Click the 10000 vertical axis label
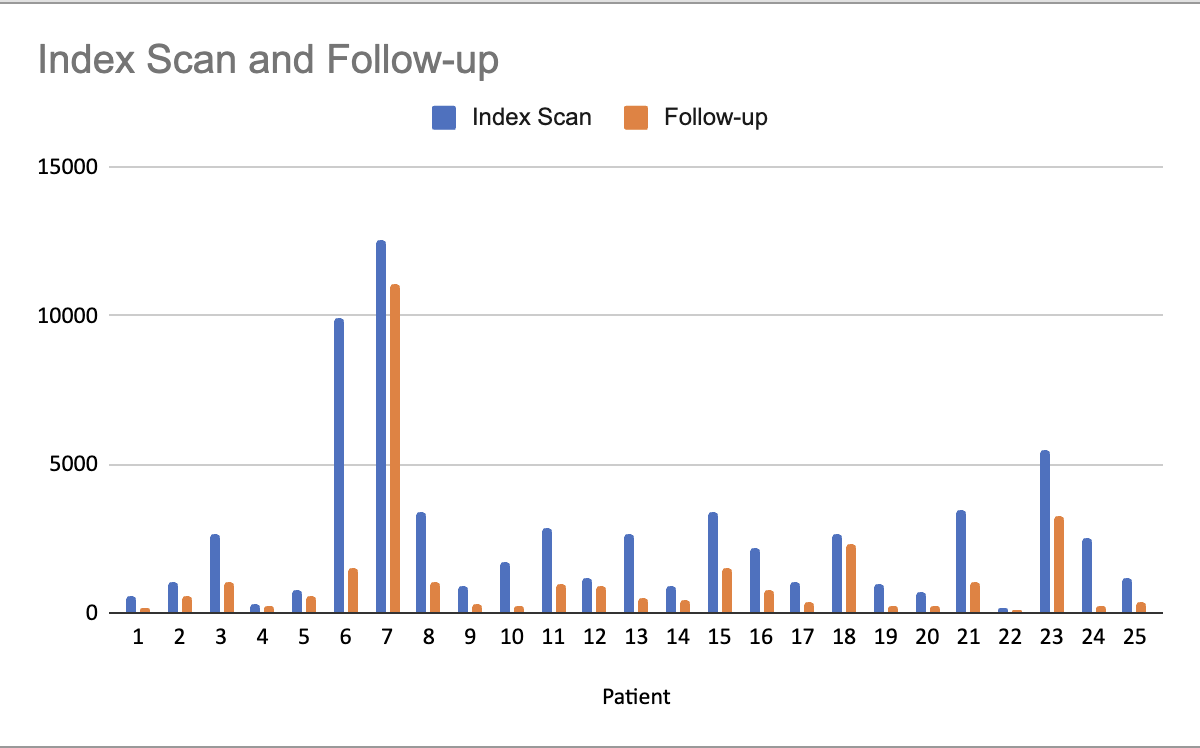Image resolution: width=1200 pixels, height=748 pixels. pos(69,316)
